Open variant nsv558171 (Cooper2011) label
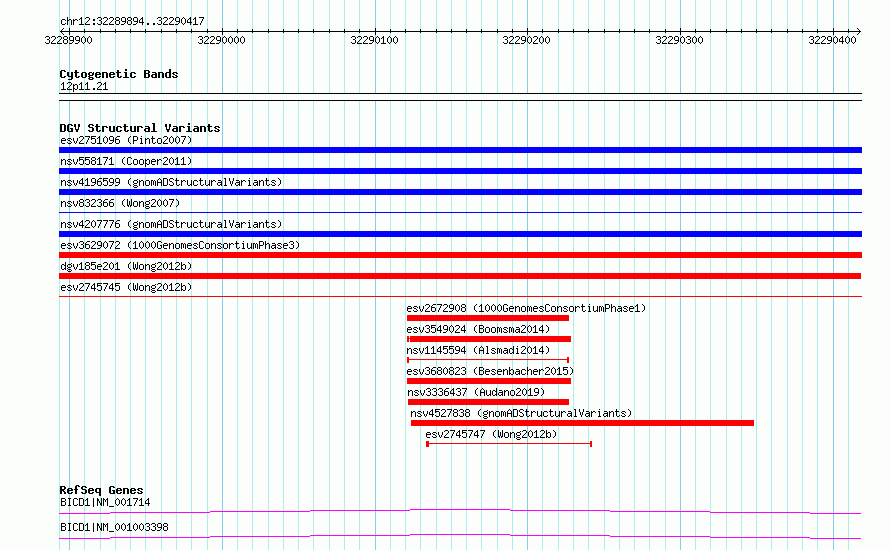Viewport: 890px width, 550px height. pyautogui.click(x=126, y=161)
